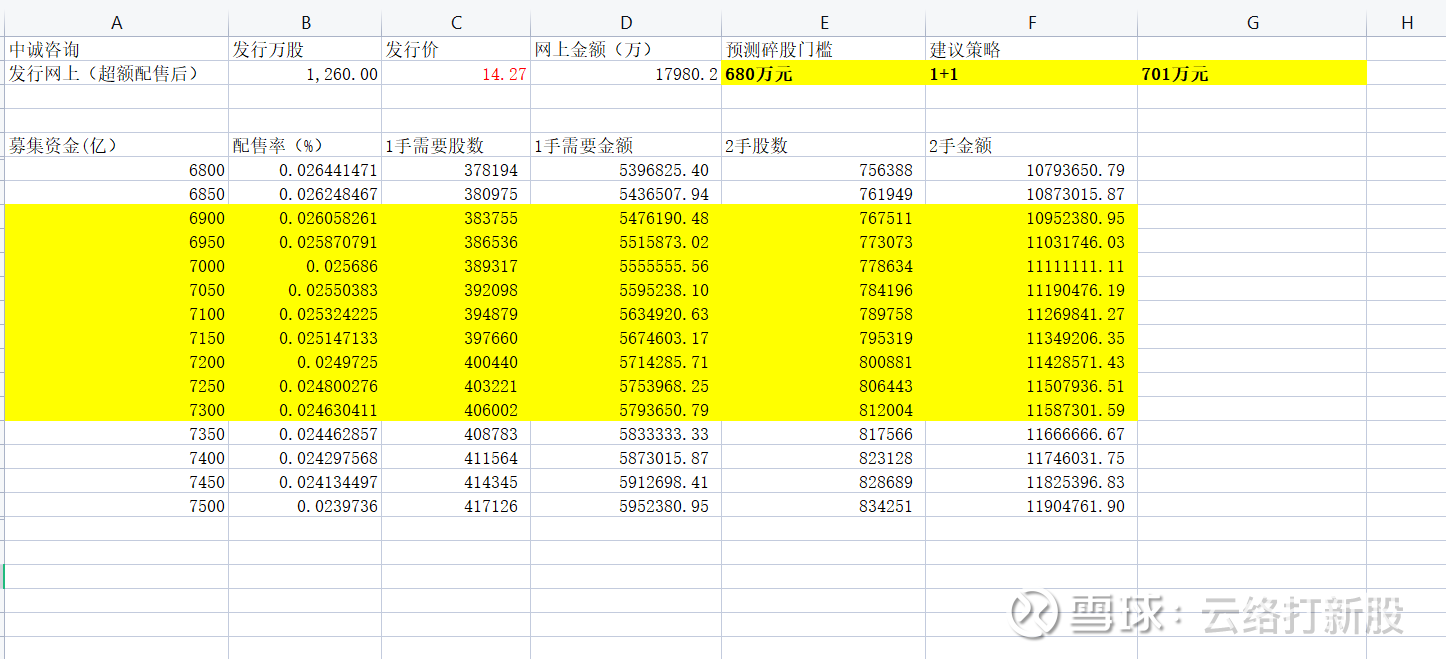Screen dimensions: 1446x659
Task: Click the cell containing 中诚咨询
Action: point(117,49)
